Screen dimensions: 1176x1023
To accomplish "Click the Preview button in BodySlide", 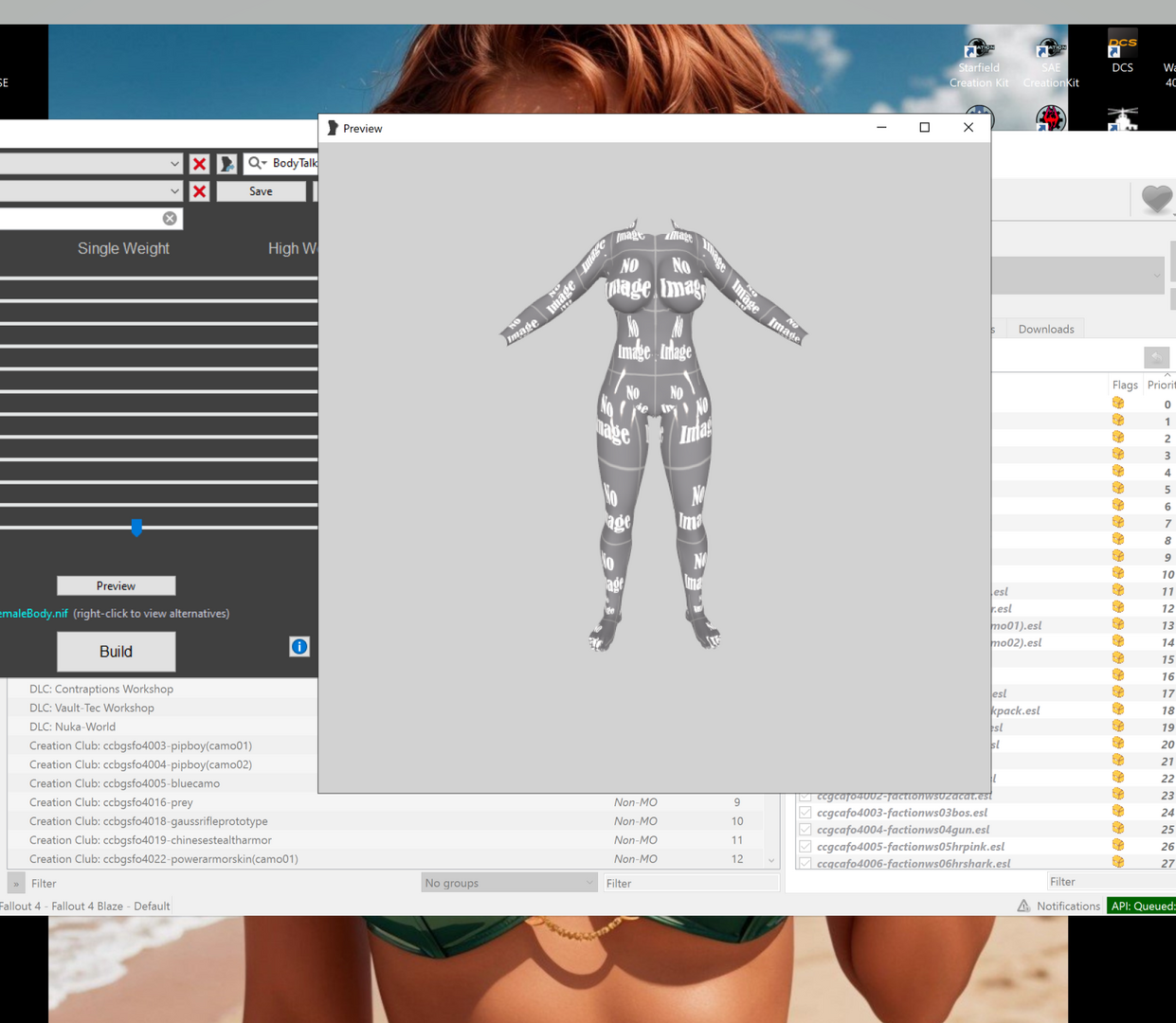I will point(116,586).
